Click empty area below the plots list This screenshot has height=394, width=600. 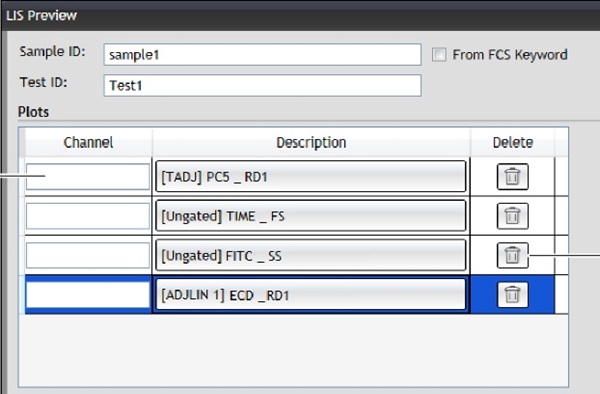[x=293, y=350]
